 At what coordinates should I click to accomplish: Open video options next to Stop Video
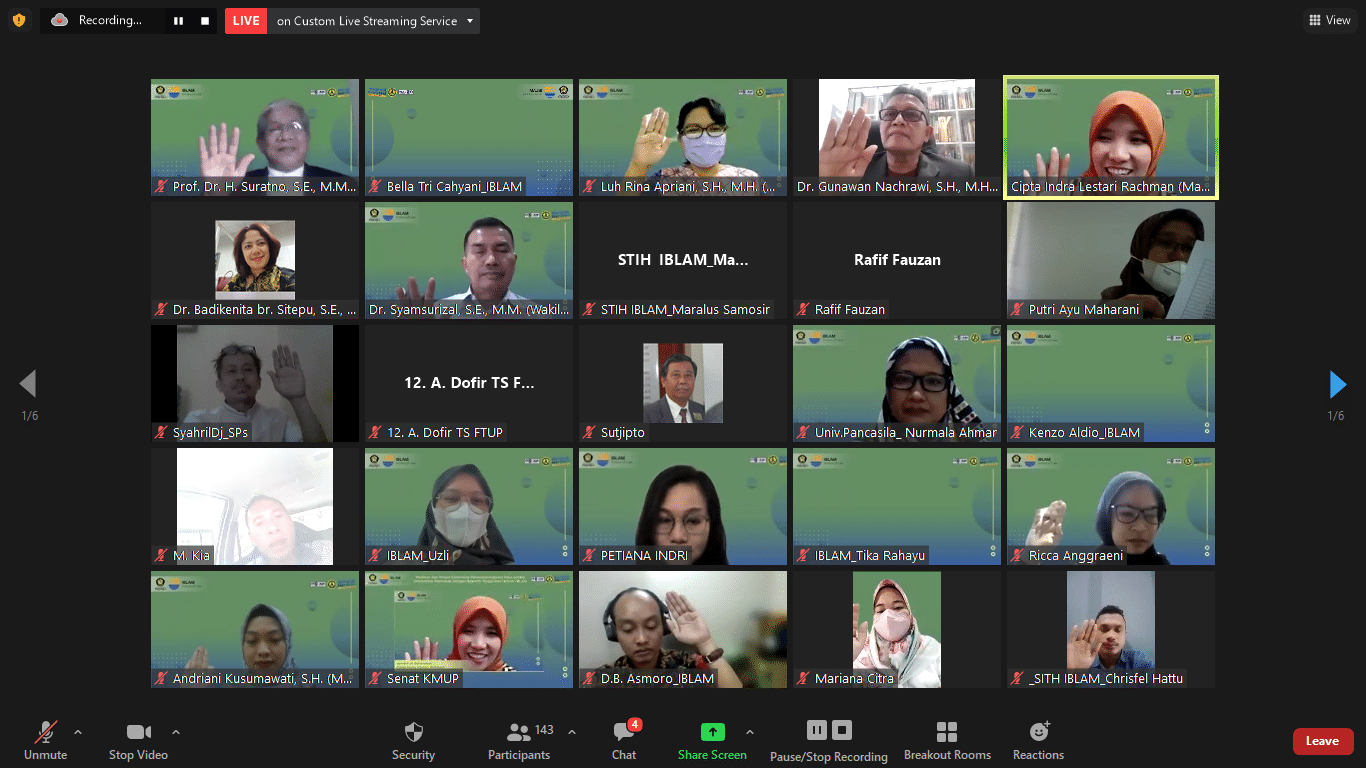176,730
